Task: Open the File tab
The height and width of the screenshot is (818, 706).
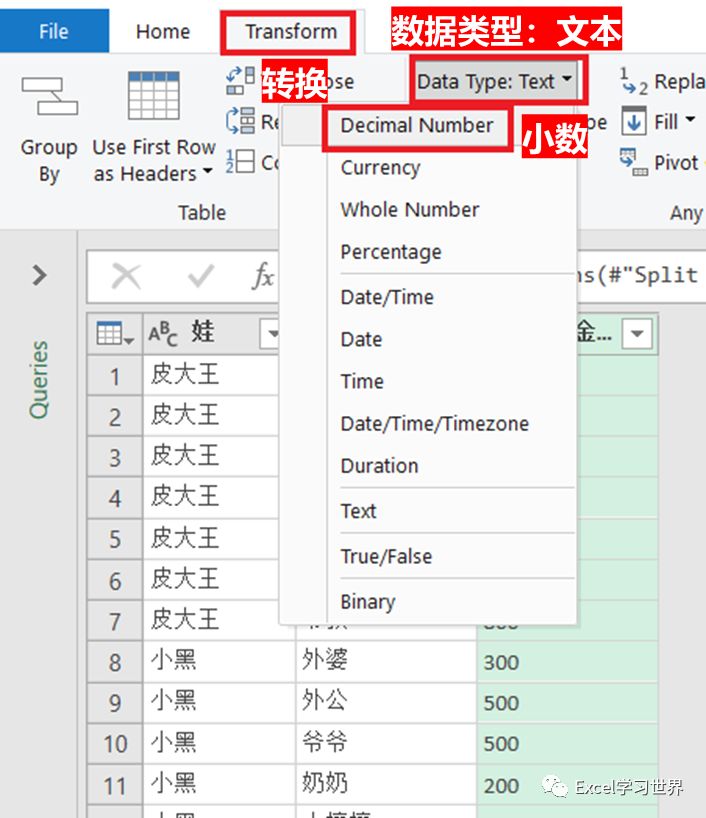Action: (x=54, y=31)
